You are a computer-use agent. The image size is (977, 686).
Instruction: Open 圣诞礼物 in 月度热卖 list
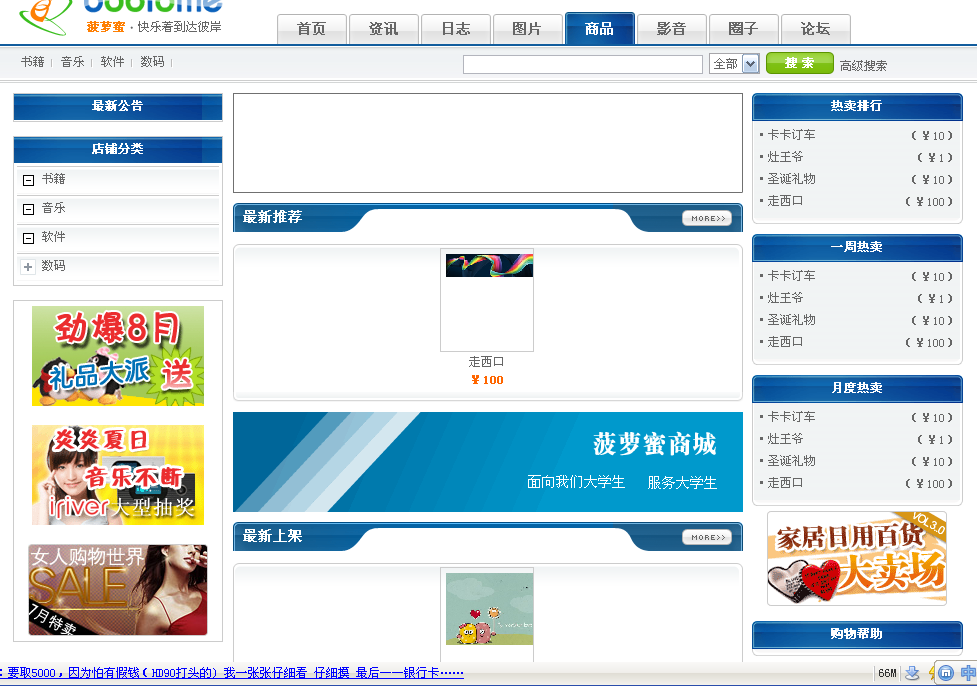[791, 460]
